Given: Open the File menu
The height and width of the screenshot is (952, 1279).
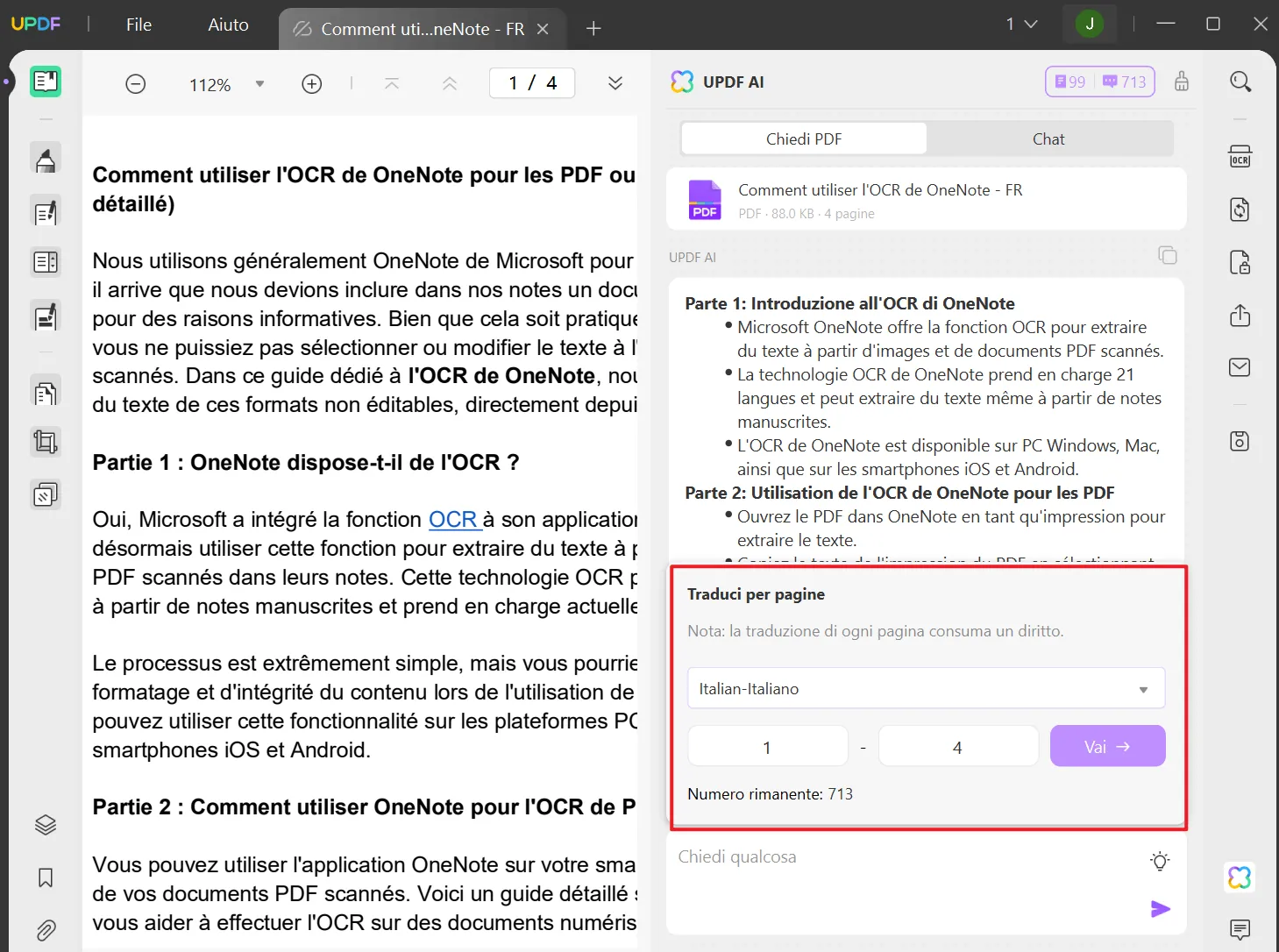Looking at the screenshot, I should 139,25.
